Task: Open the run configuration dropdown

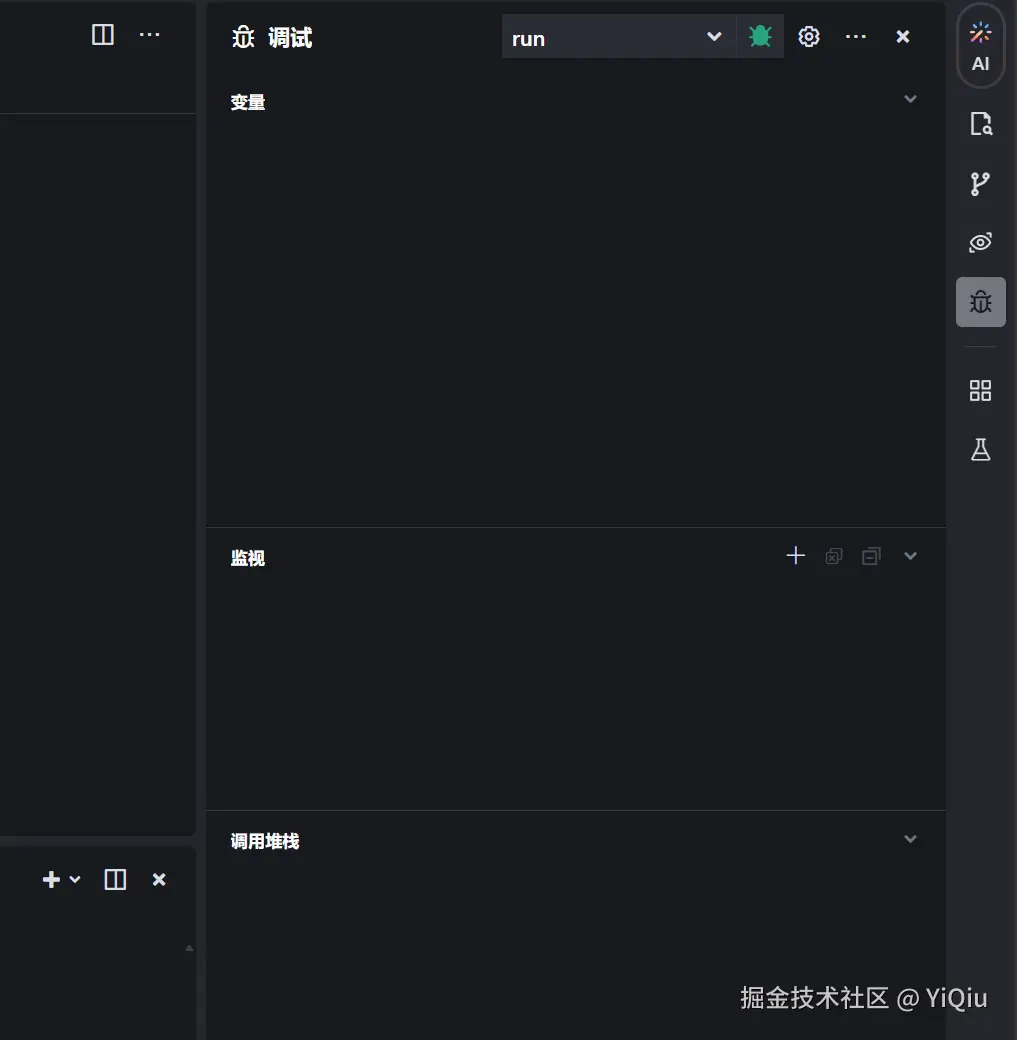Action: (618, 36)
